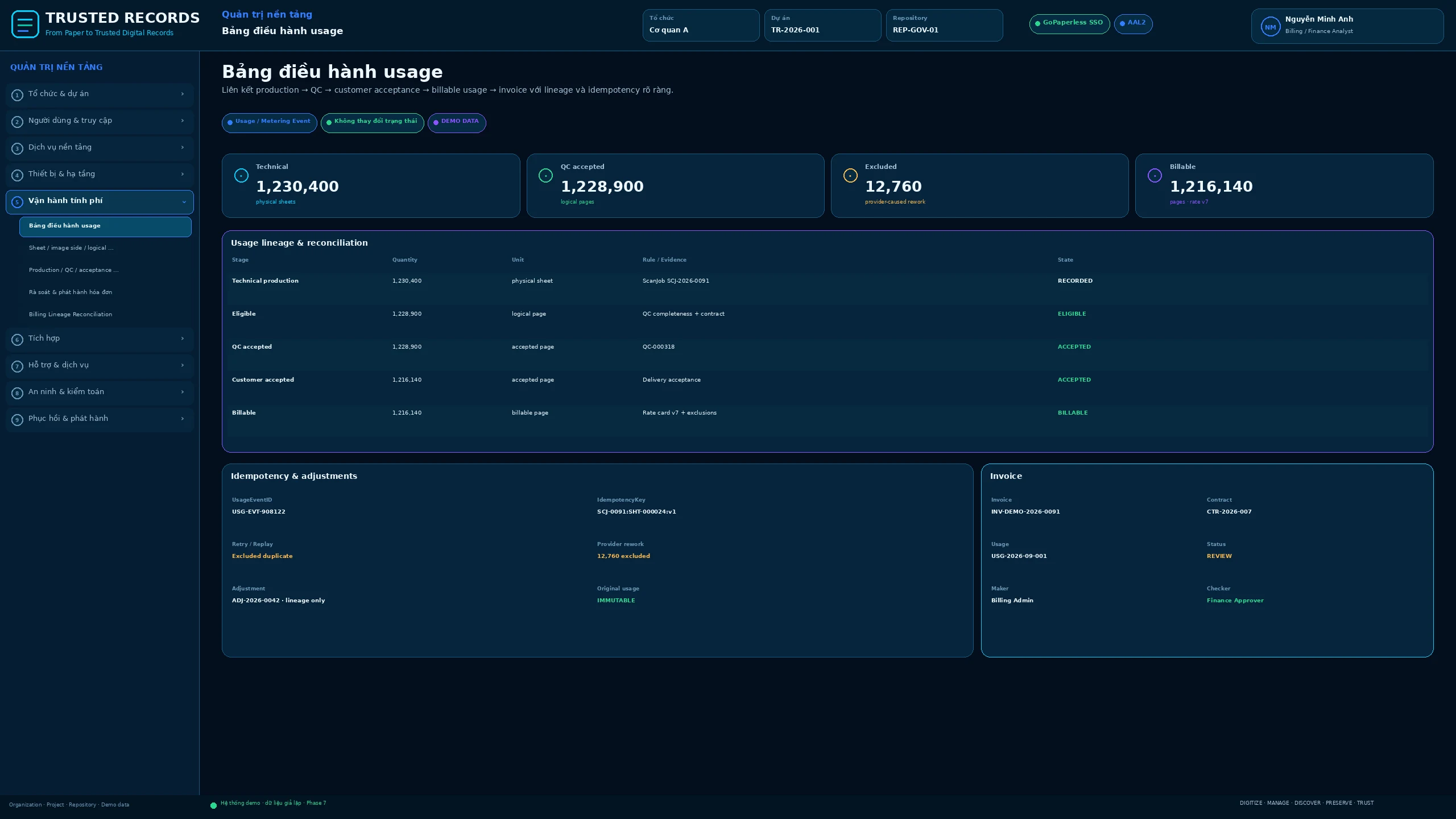Click the Không thay đổi trạng thái pill
Screen dimensions: 1456x819
pyautogui.click(x=372, y=123)
